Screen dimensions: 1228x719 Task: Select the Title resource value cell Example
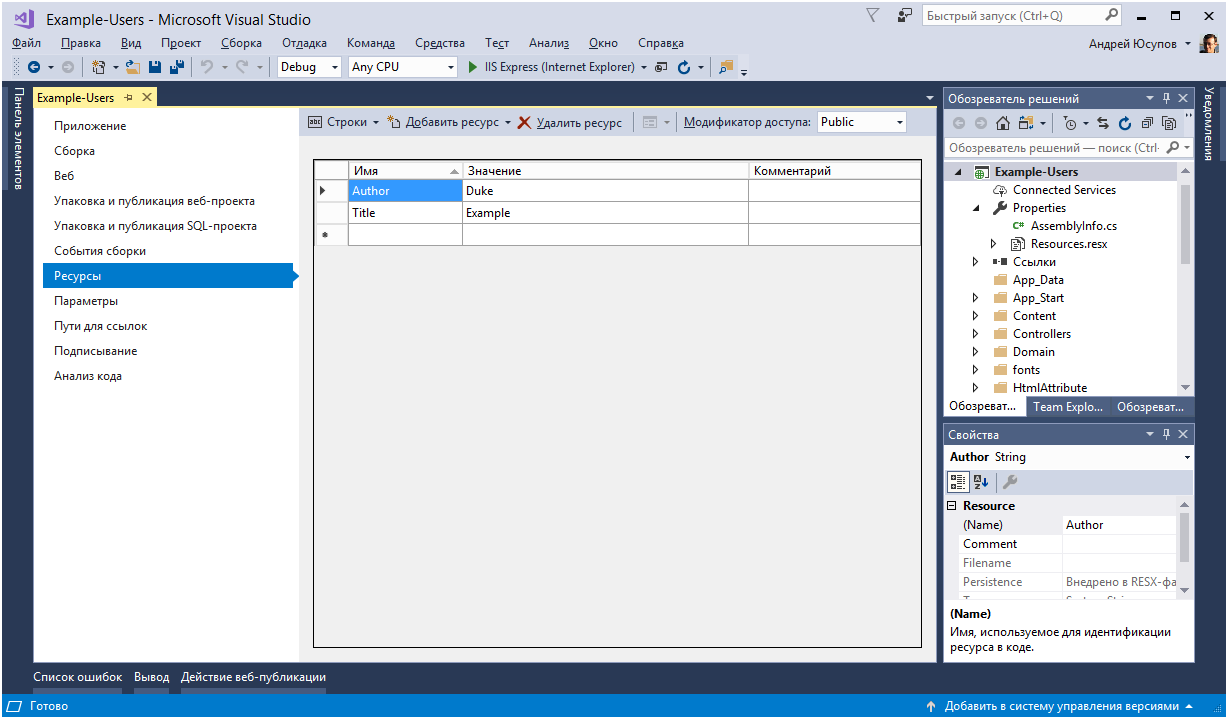(x=605, y=213)
